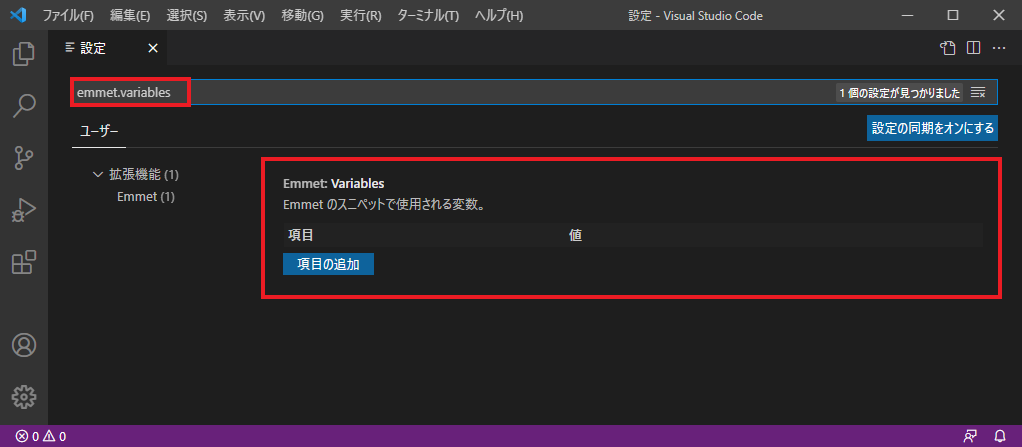
Task: Open the editor More Actions menu
Action: click(x=999, y=48)
